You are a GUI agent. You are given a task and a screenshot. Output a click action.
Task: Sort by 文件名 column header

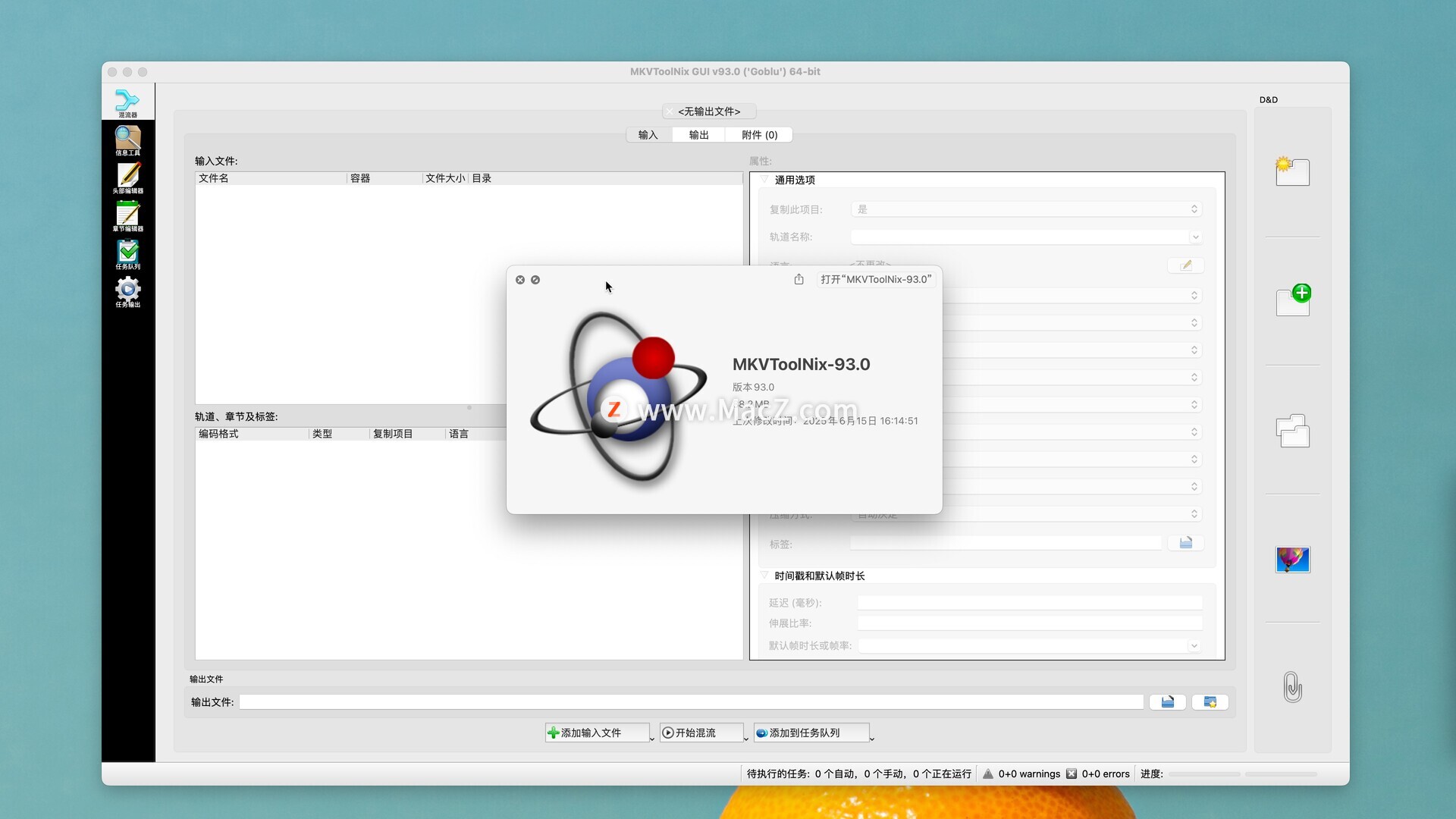(271, 178)
